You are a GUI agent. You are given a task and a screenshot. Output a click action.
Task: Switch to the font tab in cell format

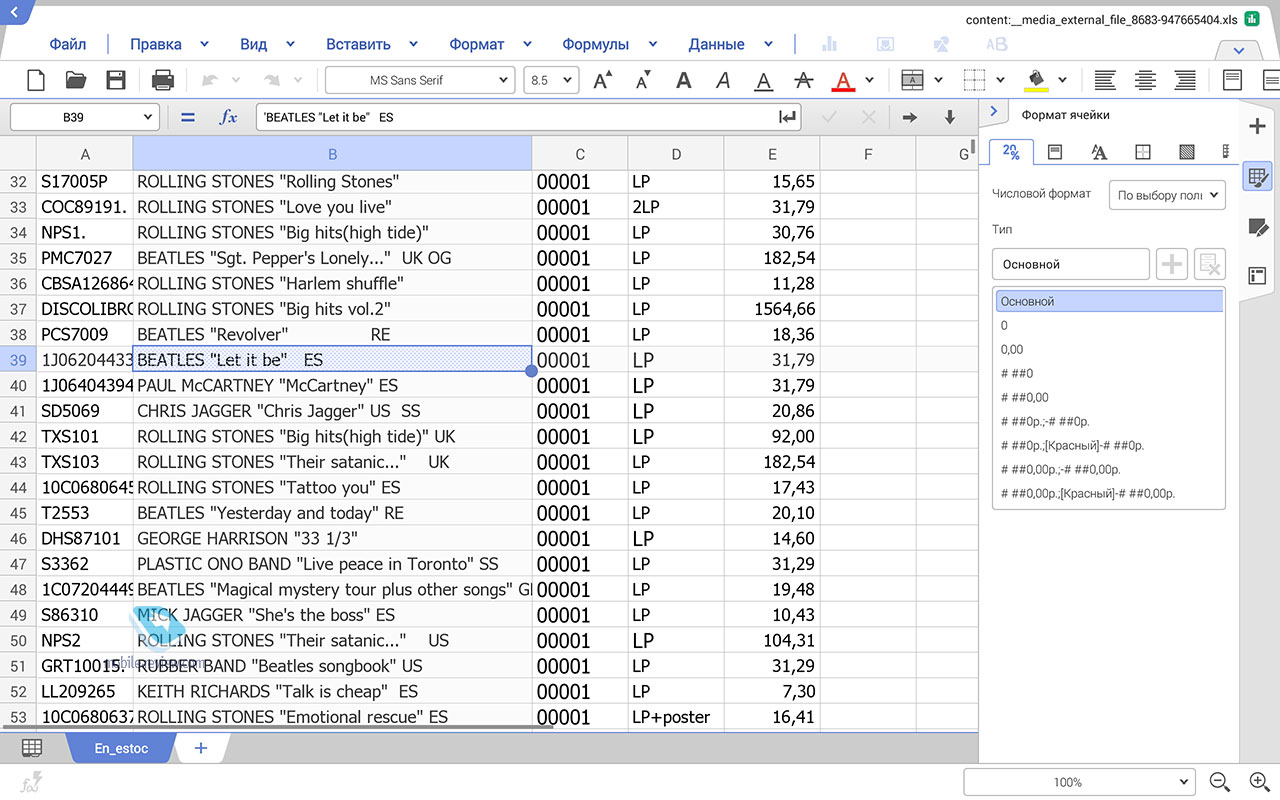(x=1099, y=152)
